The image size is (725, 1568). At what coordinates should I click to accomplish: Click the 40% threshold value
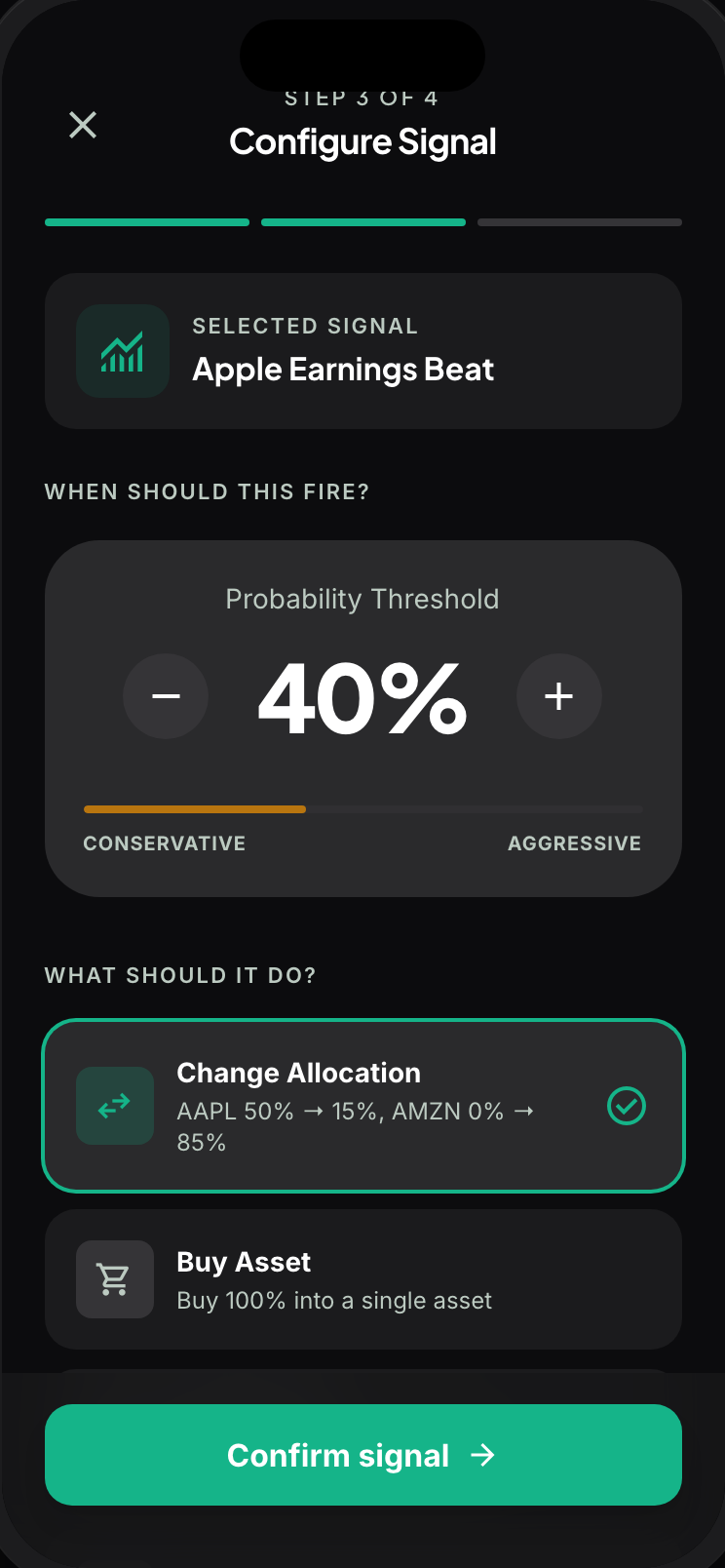point(362,698)
